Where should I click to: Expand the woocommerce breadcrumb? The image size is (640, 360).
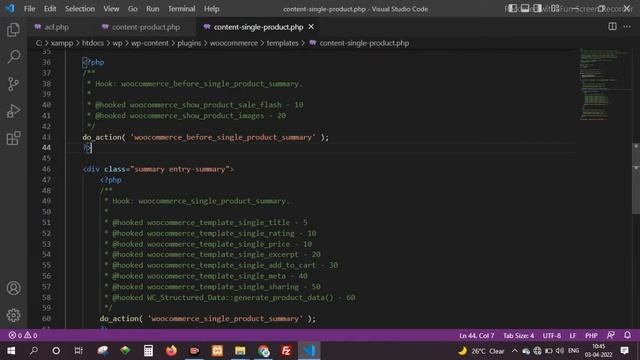click(x=233, y=43)
